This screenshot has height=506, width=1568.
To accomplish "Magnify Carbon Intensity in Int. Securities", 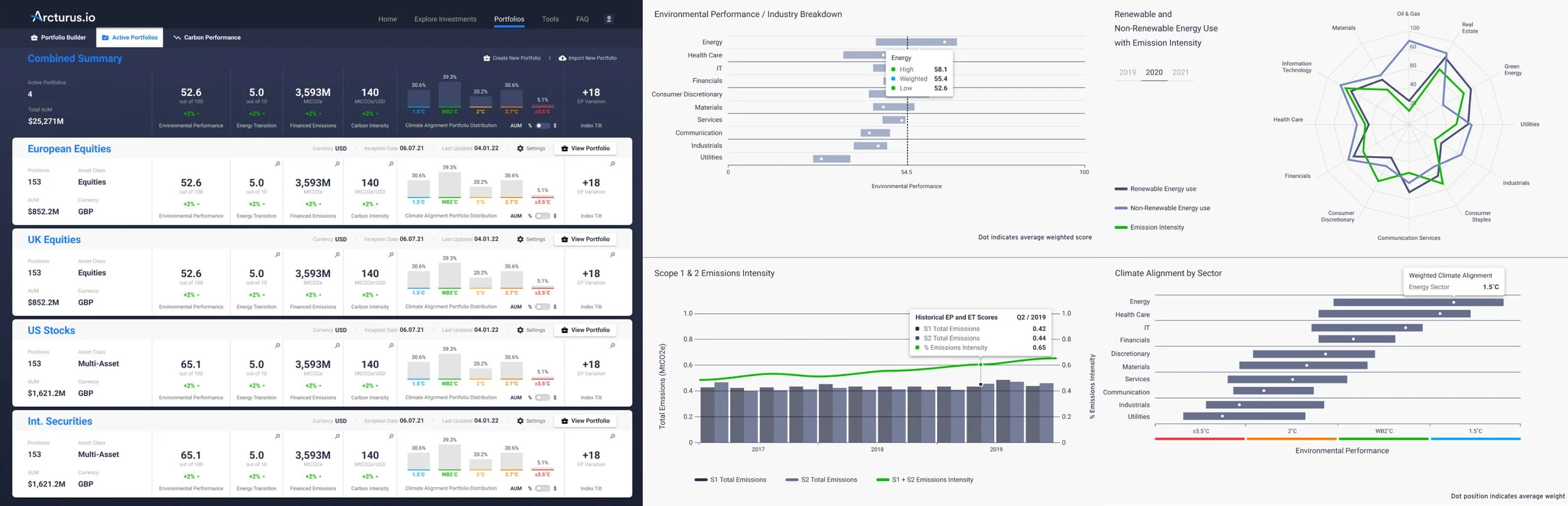I will coord(391,436).
